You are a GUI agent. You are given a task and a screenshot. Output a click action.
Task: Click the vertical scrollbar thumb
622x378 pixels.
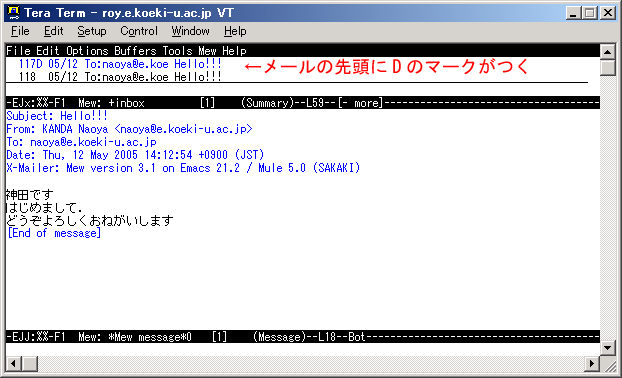click(x=607, y=67)
